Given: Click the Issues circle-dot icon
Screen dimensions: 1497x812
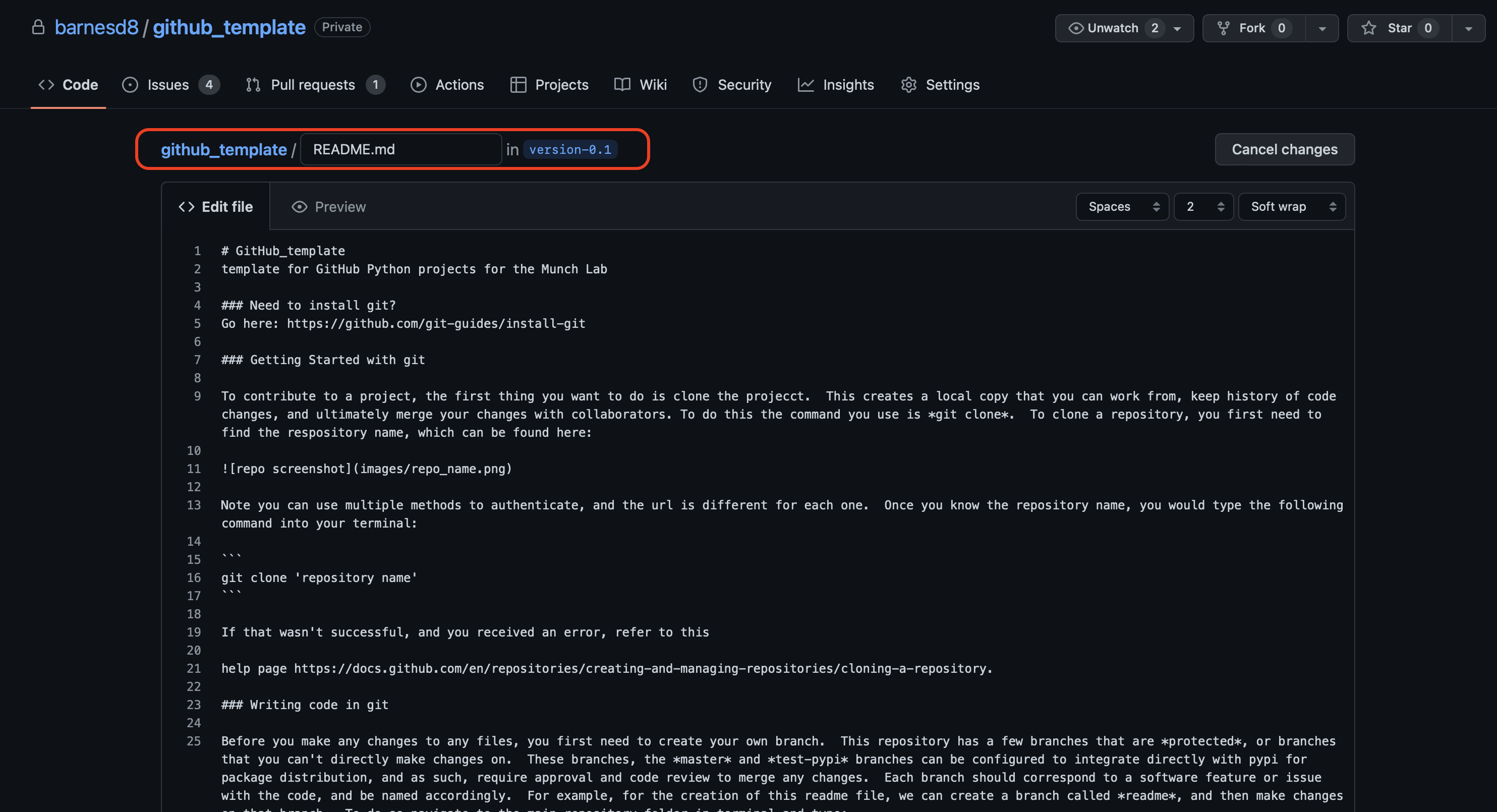Looking at the screenshot, I should (x=130, y=85).
